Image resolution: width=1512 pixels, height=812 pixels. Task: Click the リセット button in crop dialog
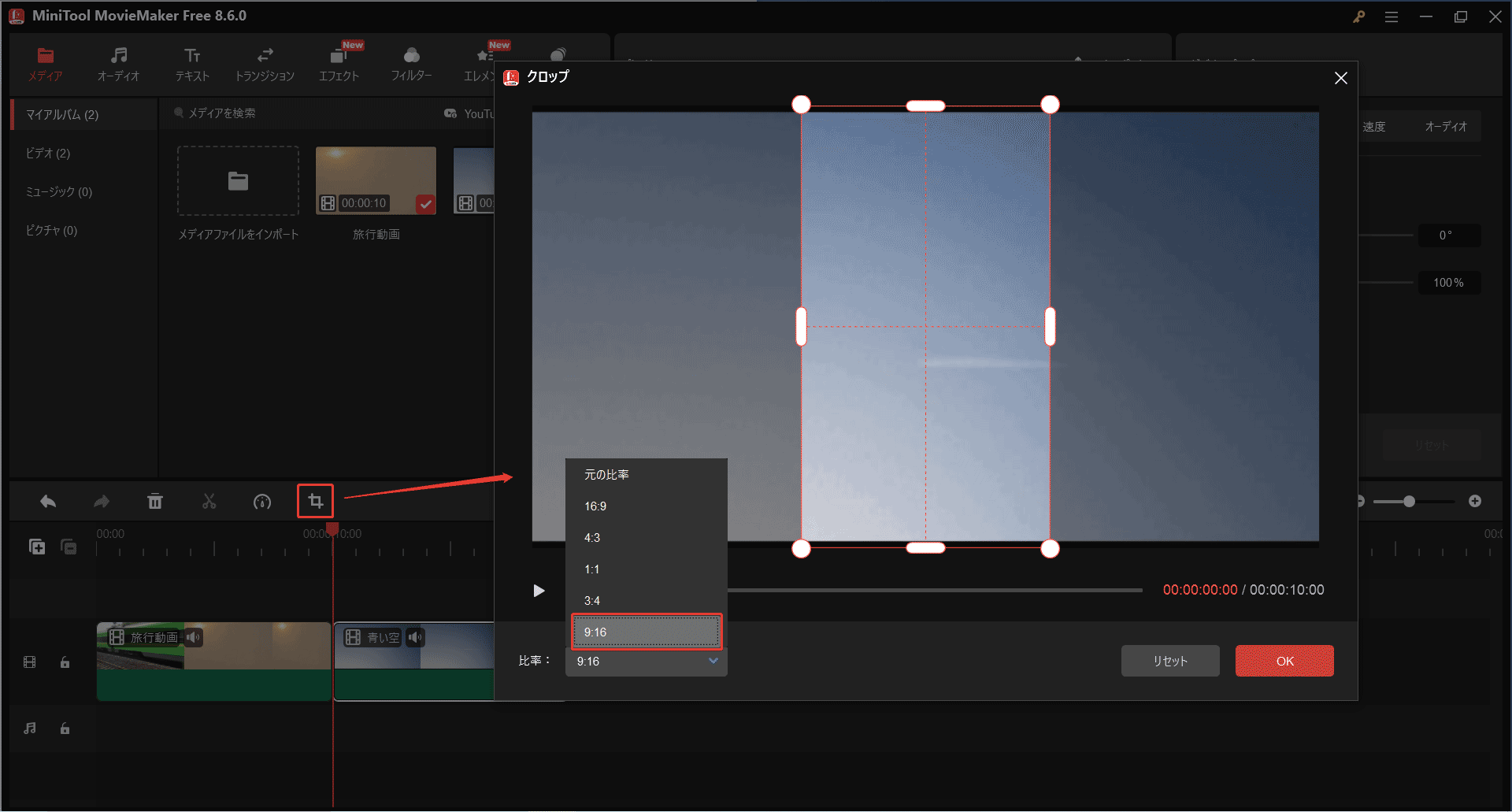[x=1169, y=662]
